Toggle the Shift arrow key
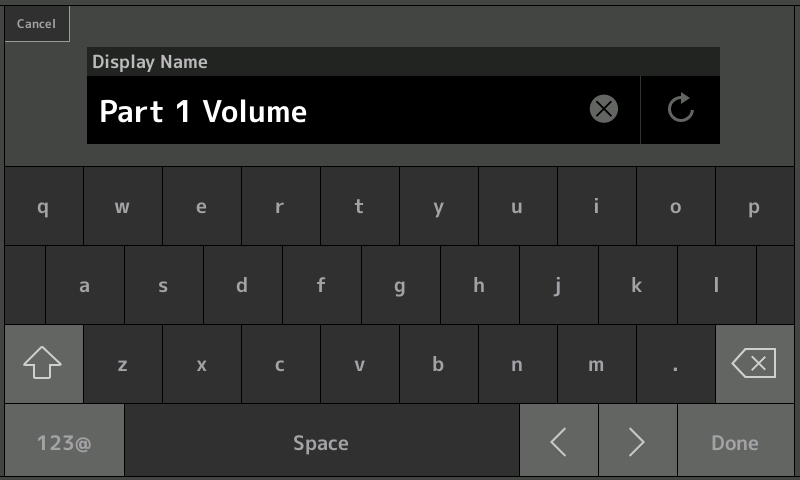800x480 pixels. point(43,365)
